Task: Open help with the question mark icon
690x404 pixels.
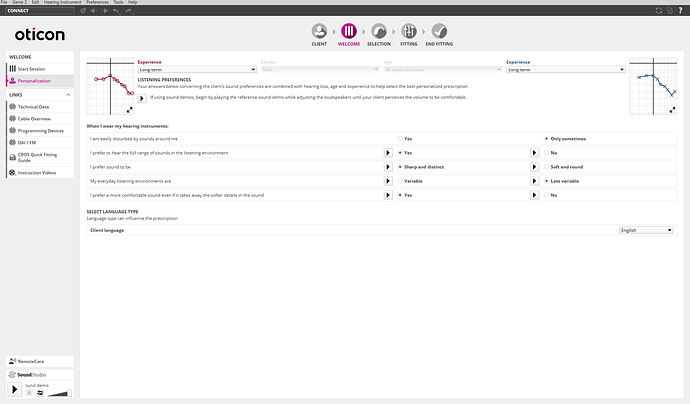Action: [680, 11]
